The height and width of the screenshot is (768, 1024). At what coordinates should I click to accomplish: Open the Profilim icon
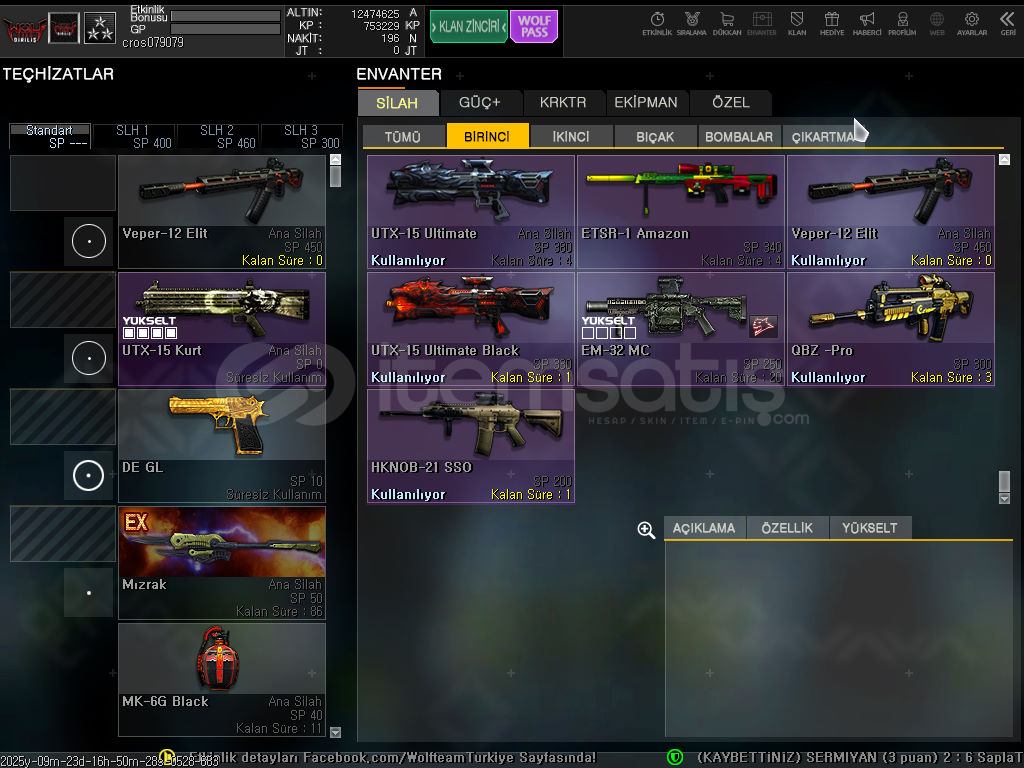tap(902, 24)
